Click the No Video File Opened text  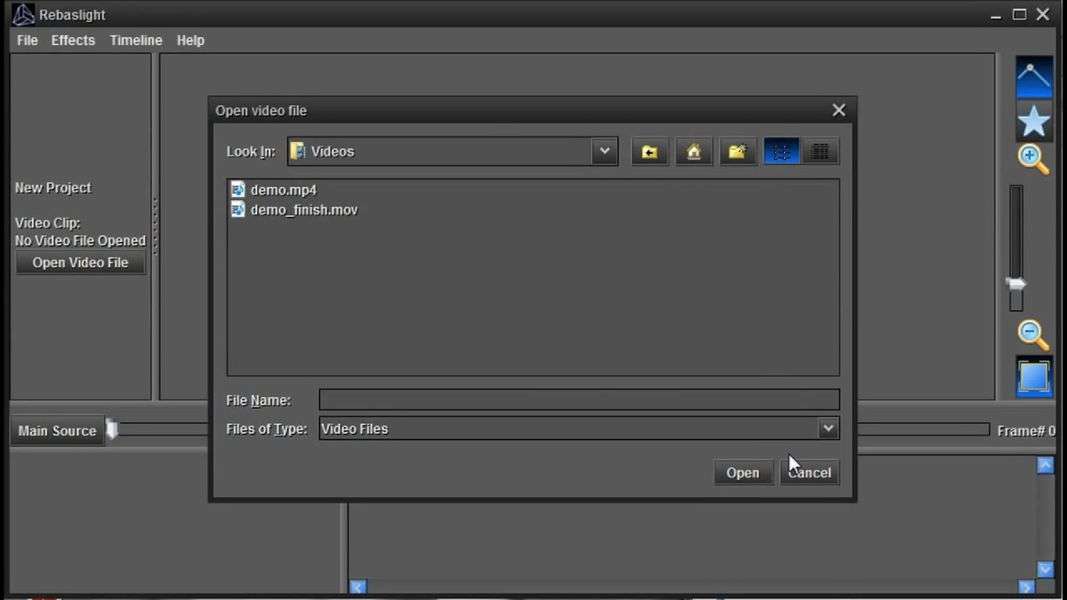point(80,241)
